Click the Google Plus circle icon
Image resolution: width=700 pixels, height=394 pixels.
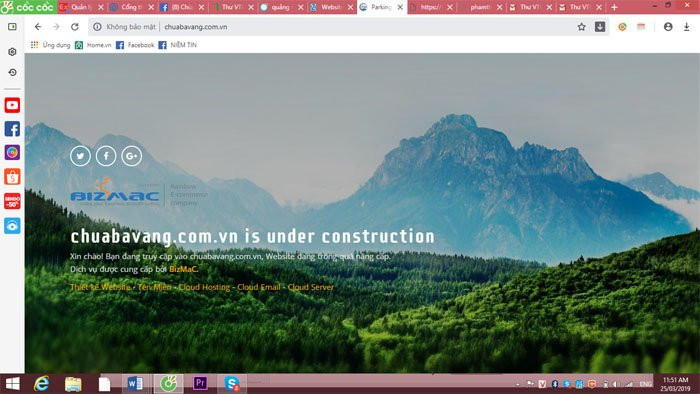pos(132,156)
